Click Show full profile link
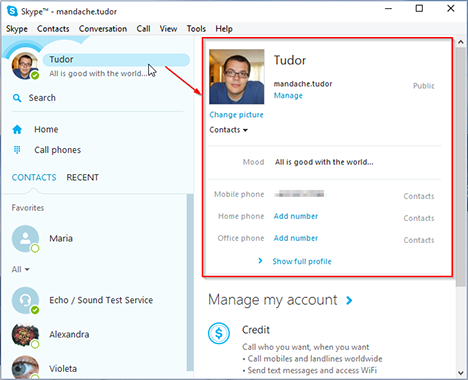 tap(302, 261)
